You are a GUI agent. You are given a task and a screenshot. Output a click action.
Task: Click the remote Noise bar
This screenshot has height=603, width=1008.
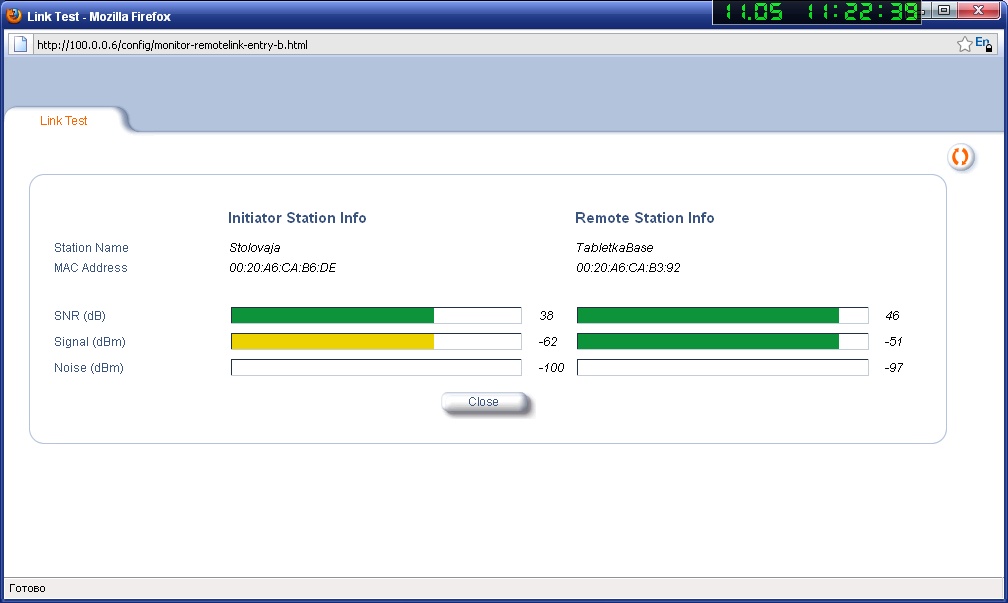723,367
